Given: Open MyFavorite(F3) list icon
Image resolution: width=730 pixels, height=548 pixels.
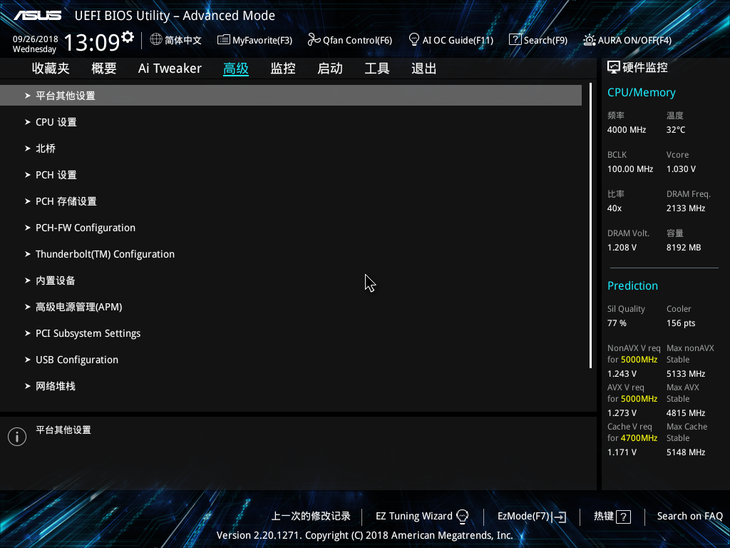Looking at the screenshot, I should (223, 40).
